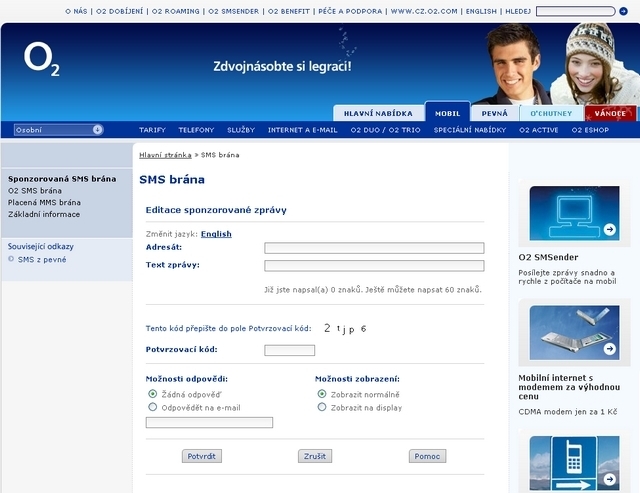Click the mobile phone road-sign thumbnail image
The width and height of the screenshot is (640, 493).
574,463
